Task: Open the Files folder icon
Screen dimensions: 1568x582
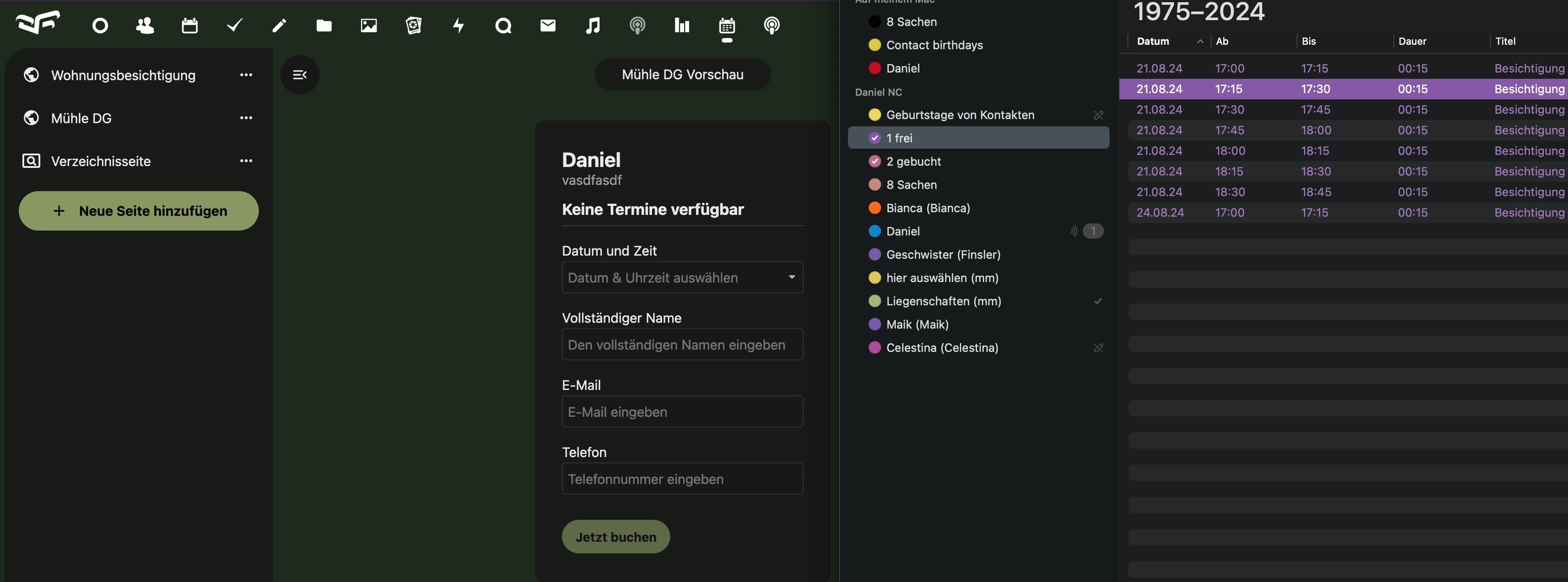Action: (x=324, y=26)
